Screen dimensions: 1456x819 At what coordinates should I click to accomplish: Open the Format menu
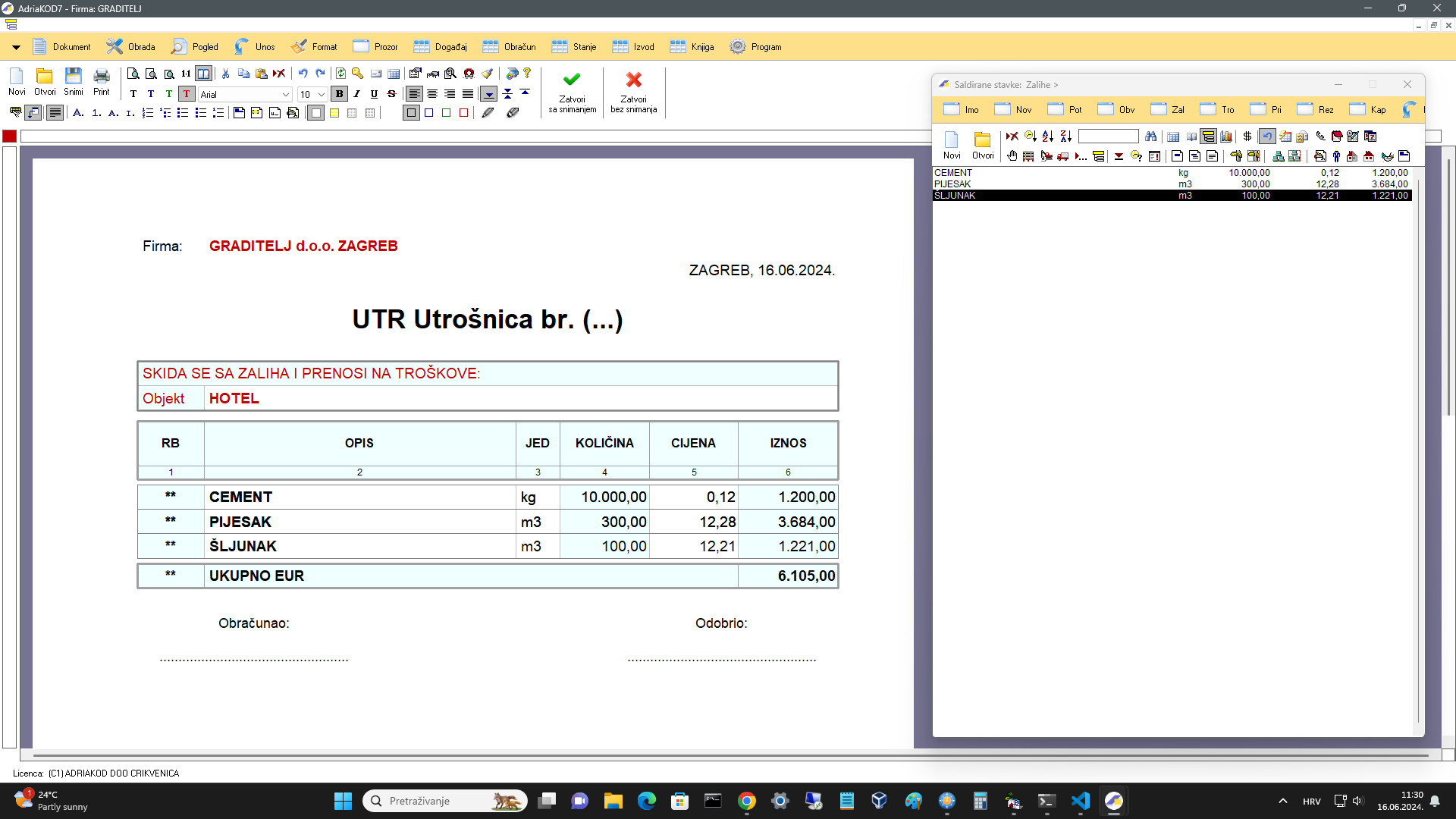[315, 47]
